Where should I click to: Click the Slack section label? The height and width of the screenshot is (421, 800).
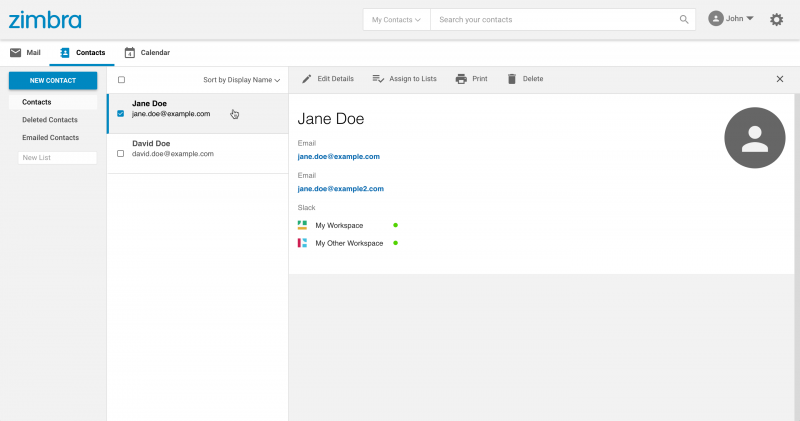[306, 207]
